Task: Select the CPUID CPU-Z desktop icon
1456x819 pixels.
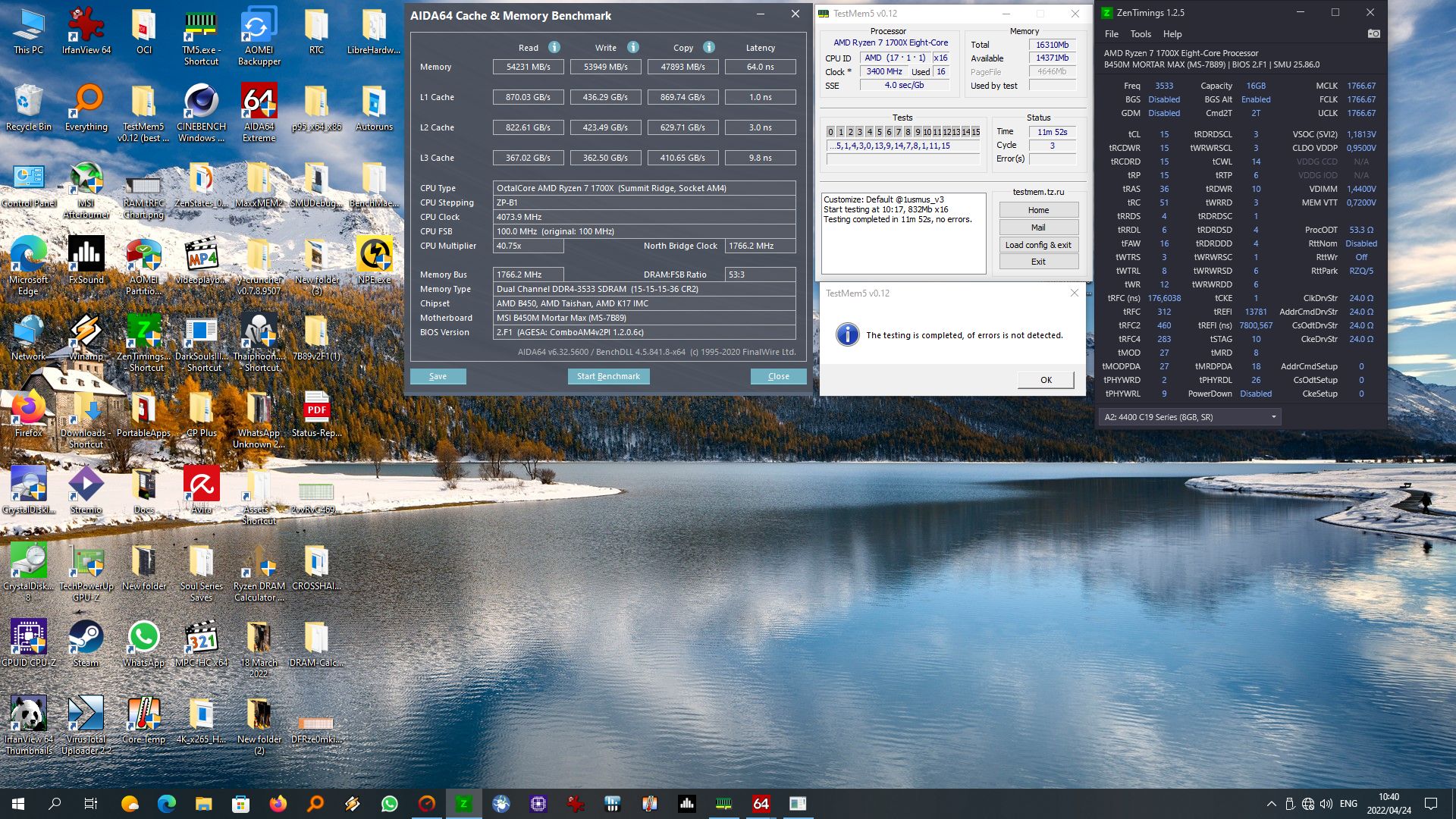Action: pos(29,643)
